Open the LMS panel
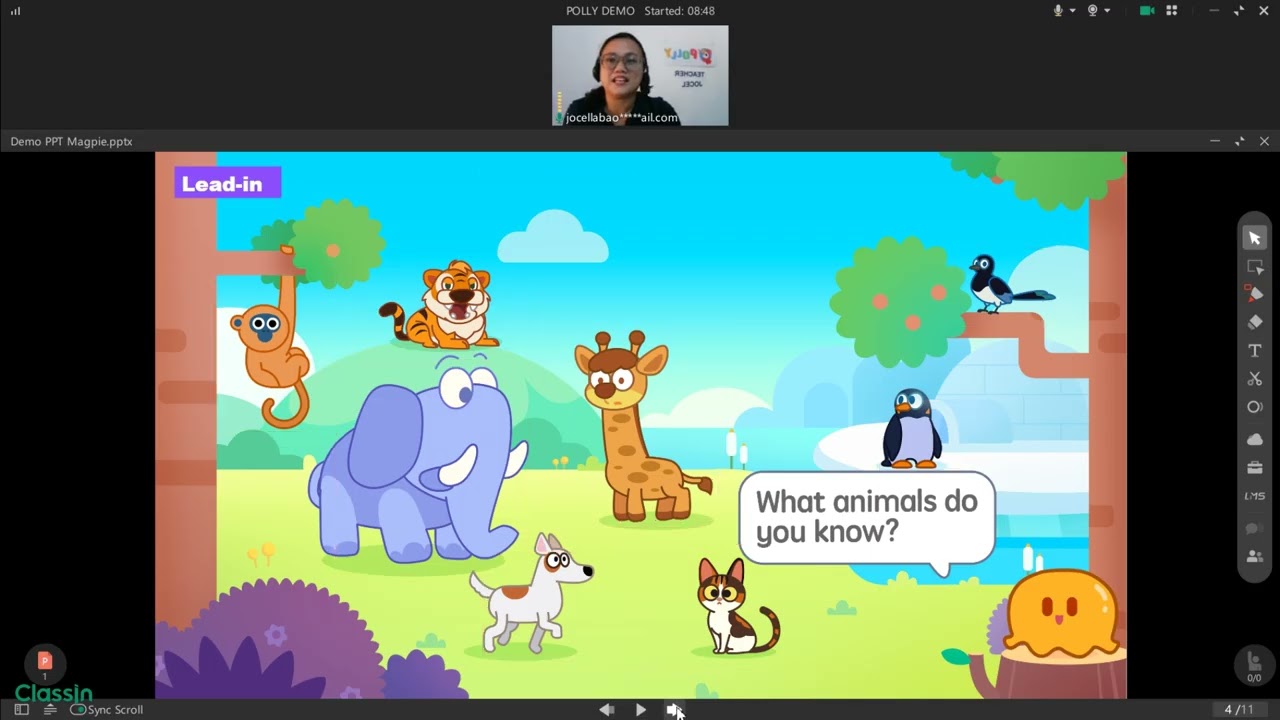Viewport: 1280px width, 720px height. pos(1254,496)
